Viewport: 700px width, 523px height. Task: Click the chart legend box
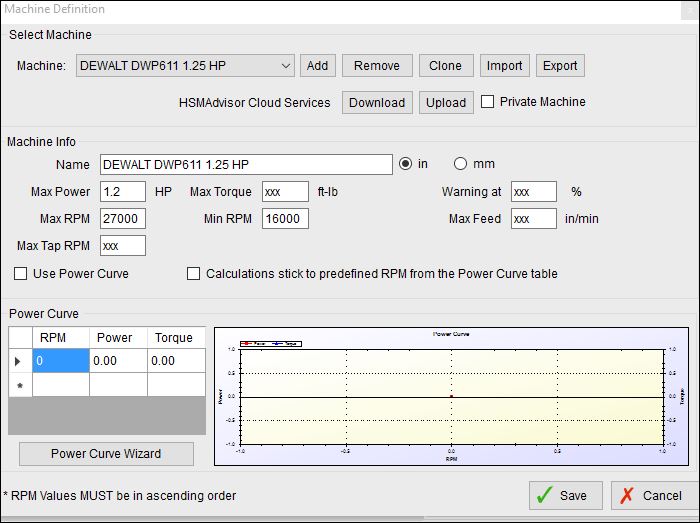click(x=271, y=344)
